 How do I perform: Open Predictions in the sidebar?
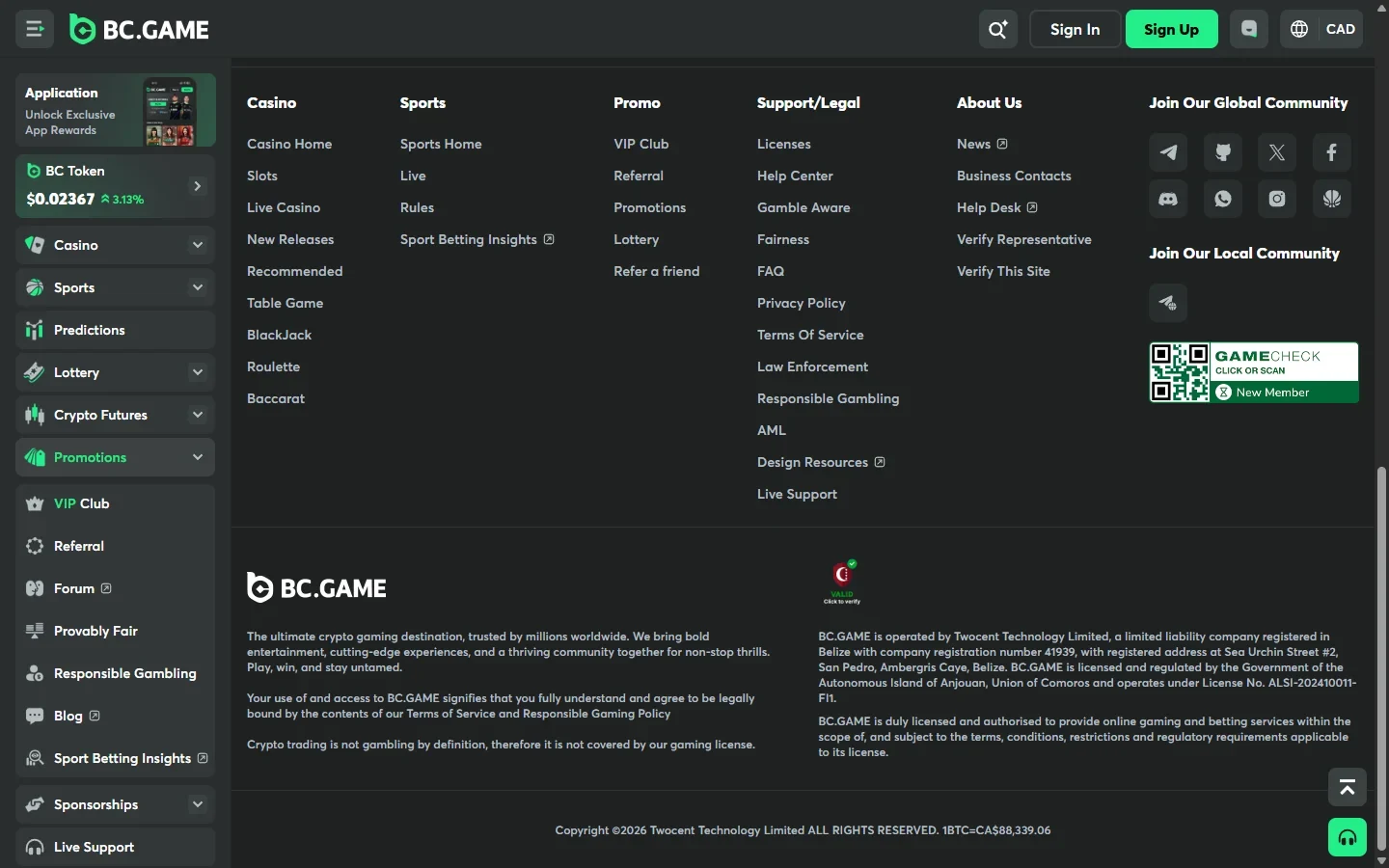point(115,330)
